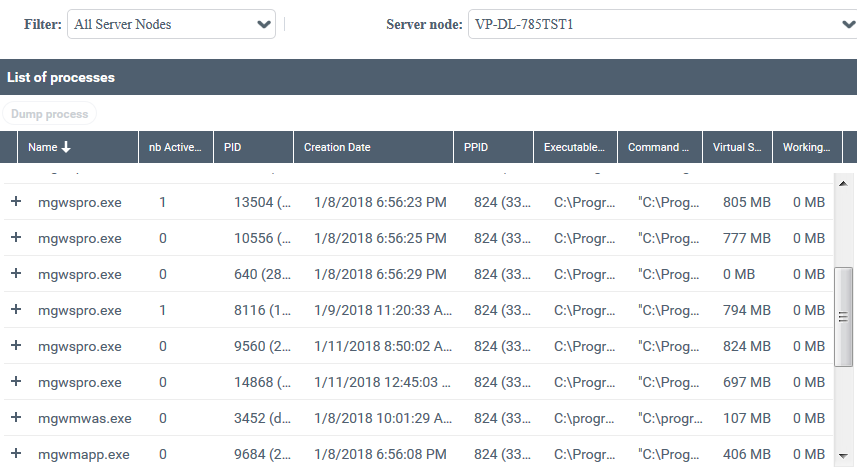Screen dimensions: 857x474
Task: Expand the mgwspro.exe row with PID 14868
Action: 16,382
